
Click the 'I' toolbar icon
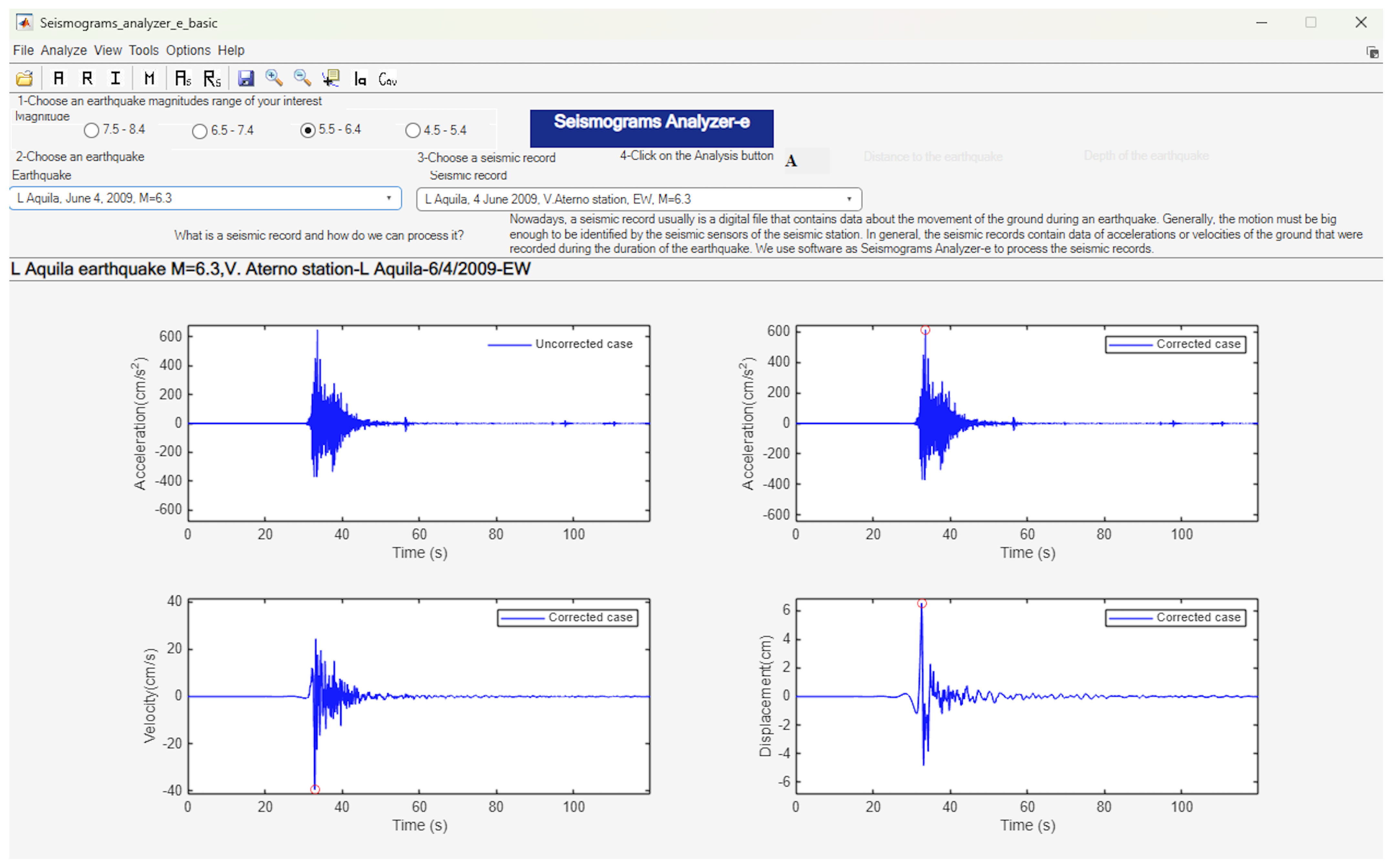coord(115,78)
